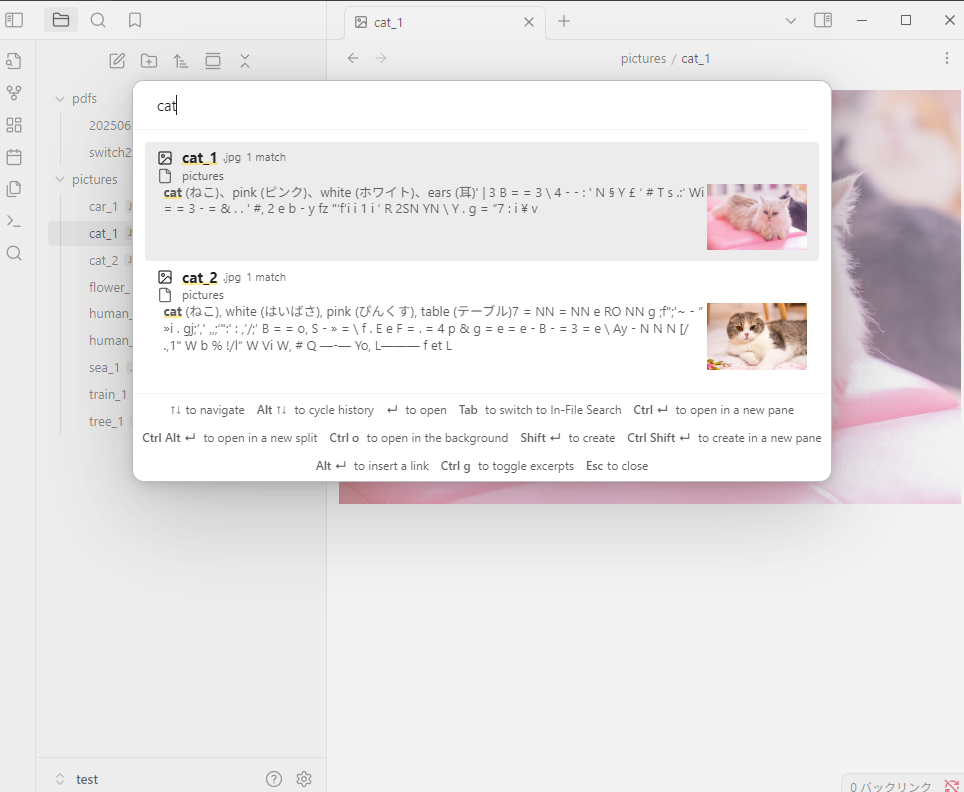Click the cat_1 result thumbnail
964x792 pixels.
pos(757,216)
